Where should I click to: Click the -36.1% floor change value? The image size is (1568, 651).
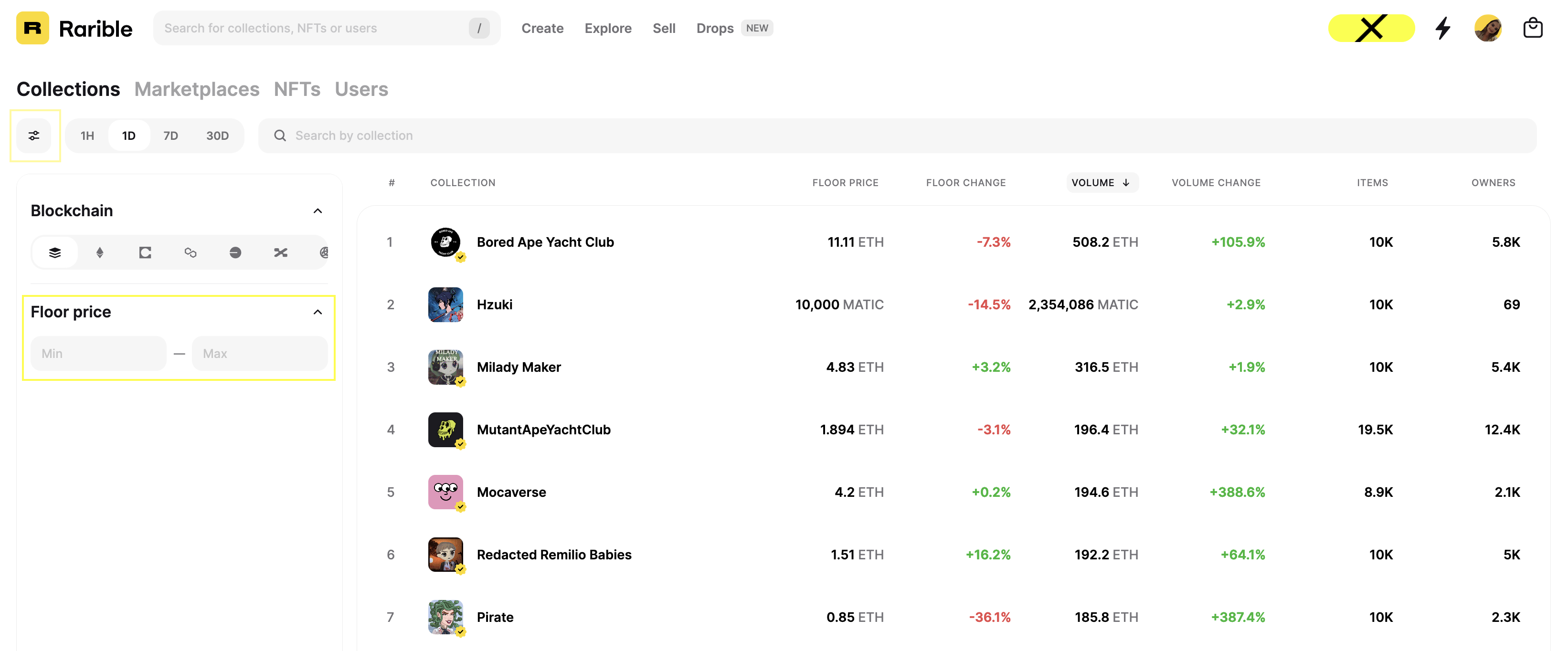pos(989,618)
